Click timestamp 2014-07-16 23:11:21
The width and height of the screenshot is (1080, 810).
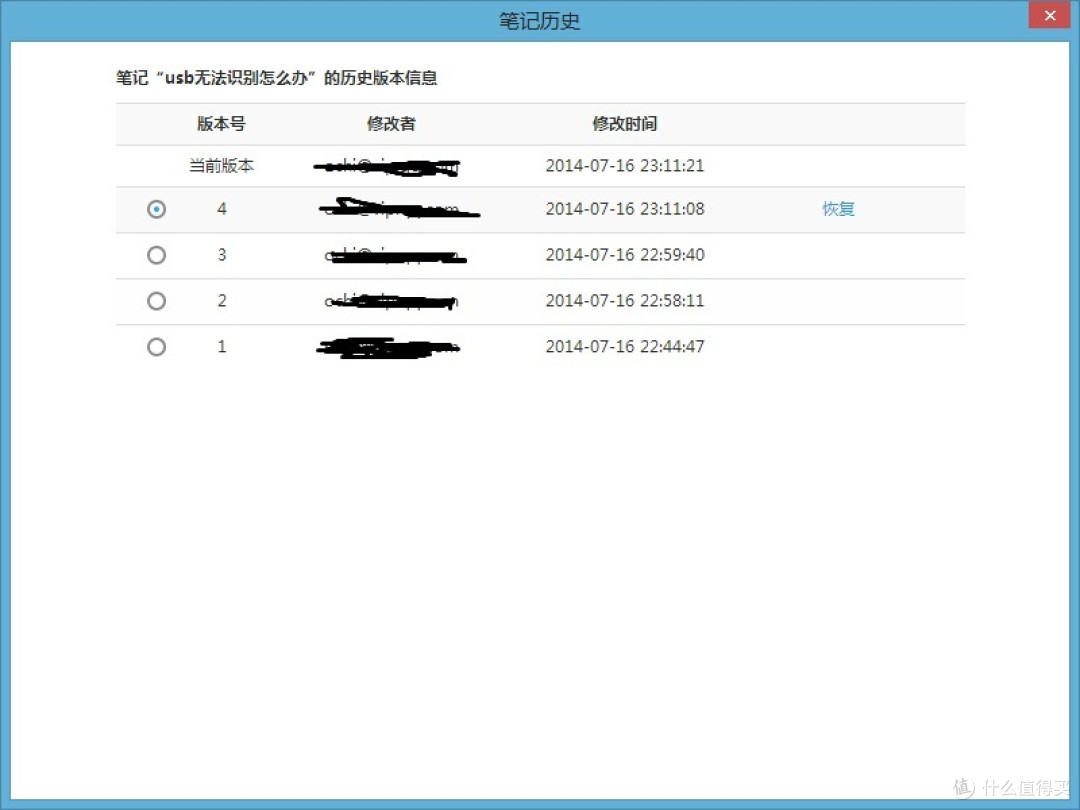click(x=625, y=166)
